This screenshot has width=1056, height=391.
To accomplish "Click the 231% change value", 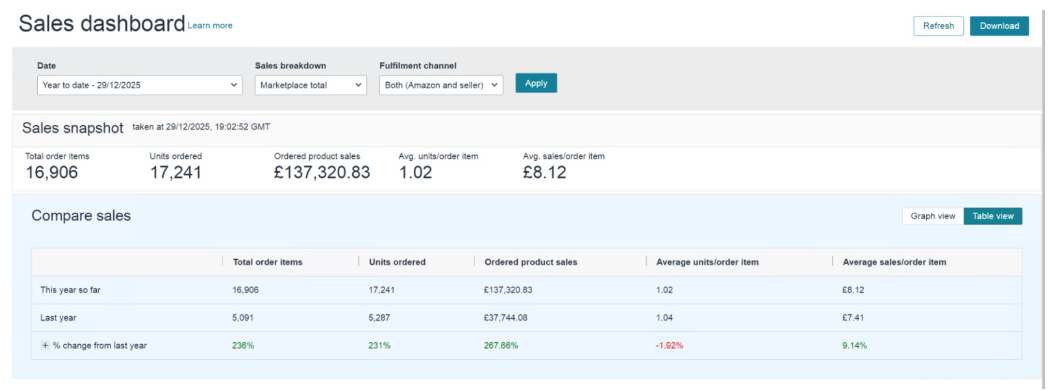I will pos(379,345).
